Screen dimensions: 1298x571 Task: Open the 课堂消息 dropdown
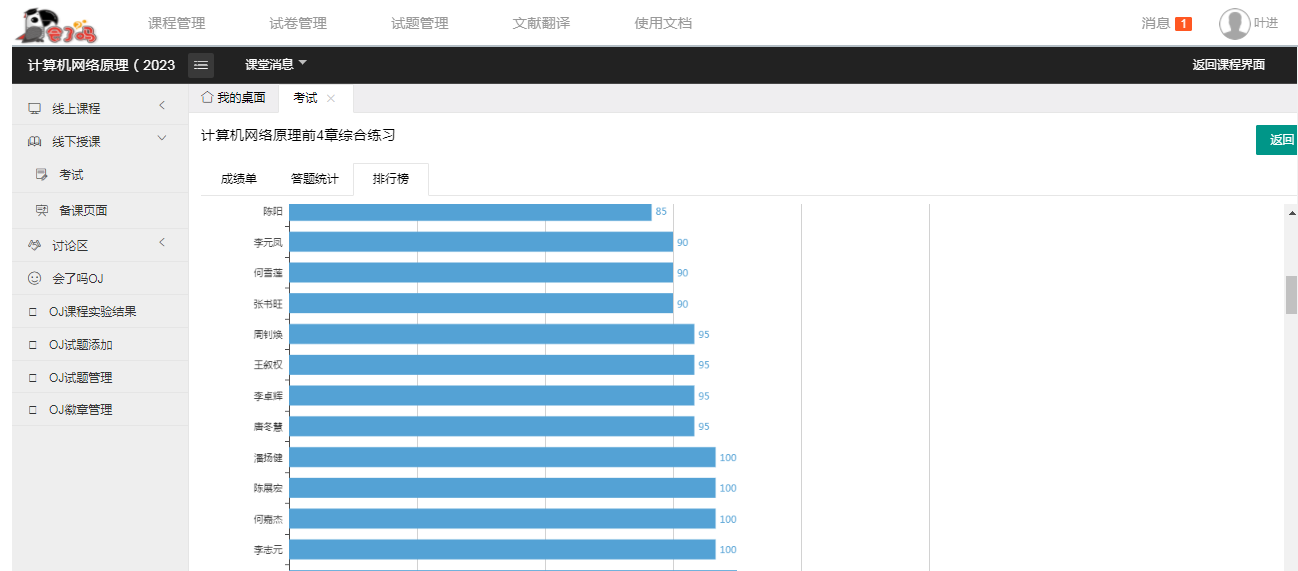point(276,65)
